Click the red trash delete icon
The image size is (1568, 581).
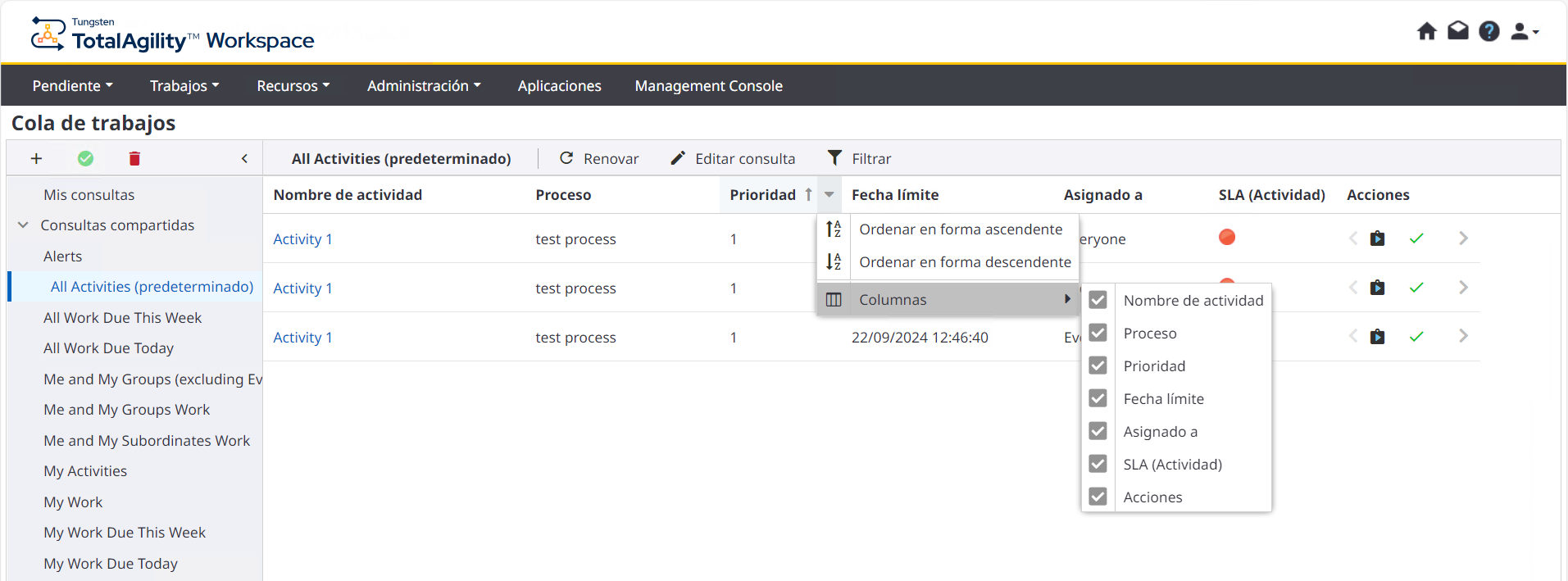point(134,159)
